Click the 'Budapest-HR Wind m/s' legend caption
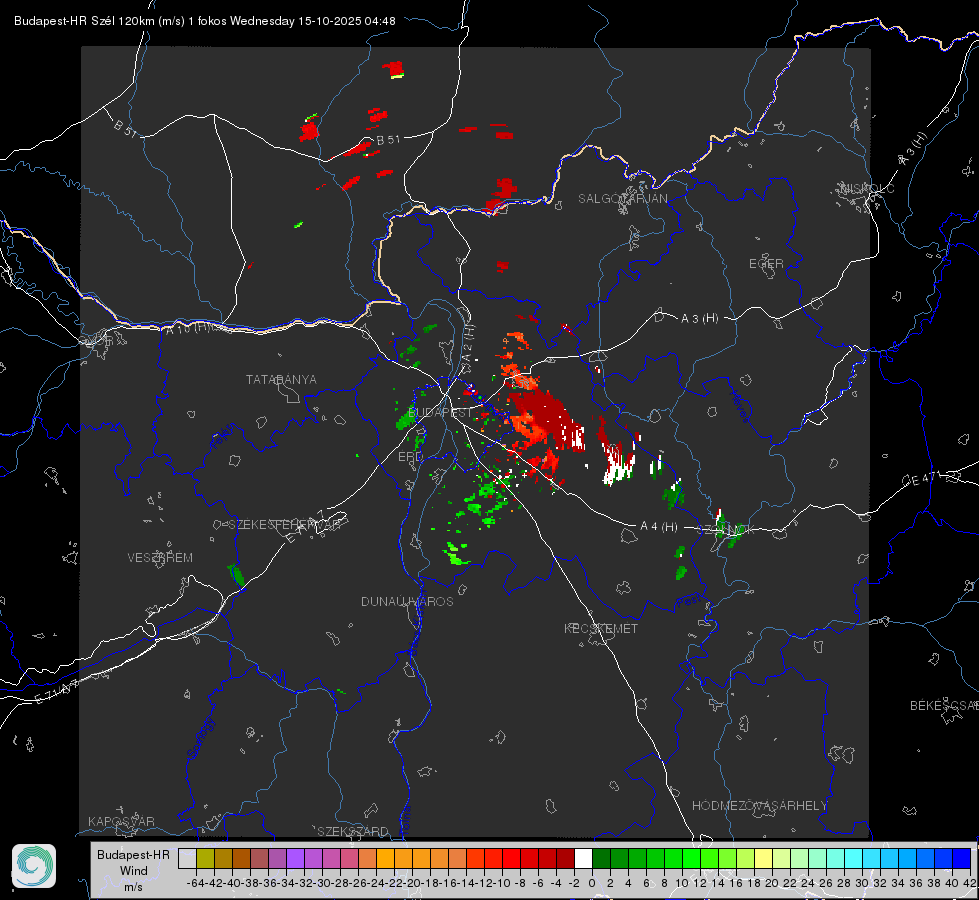This screenshot has width=979, height=900. [134, 871]
